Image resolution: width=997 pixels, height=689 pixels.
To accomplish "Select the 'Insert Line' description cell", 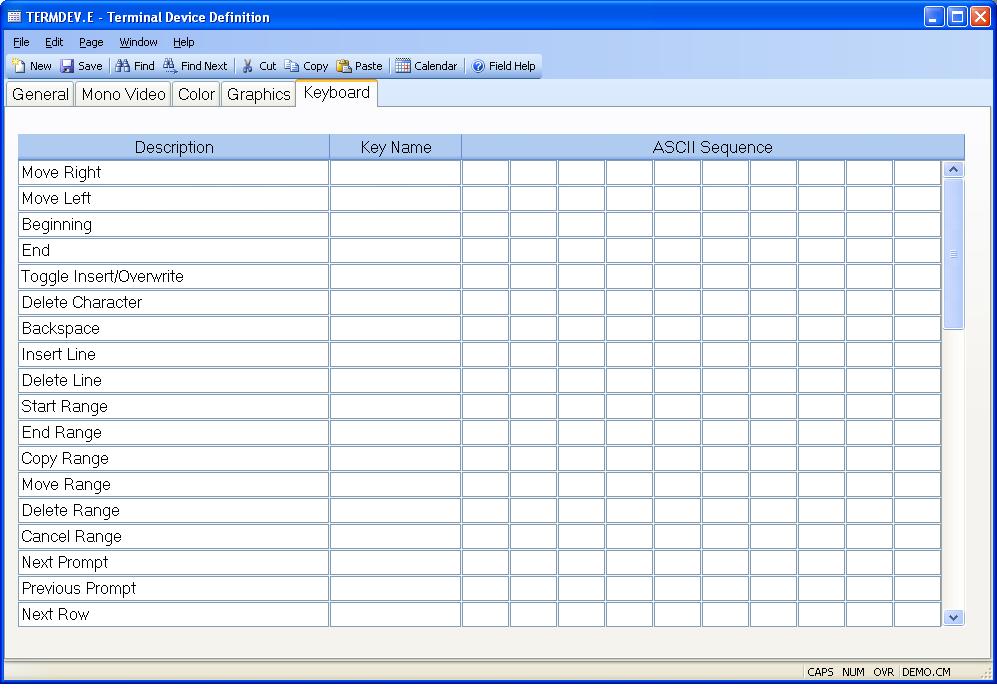I will point(174,355).
